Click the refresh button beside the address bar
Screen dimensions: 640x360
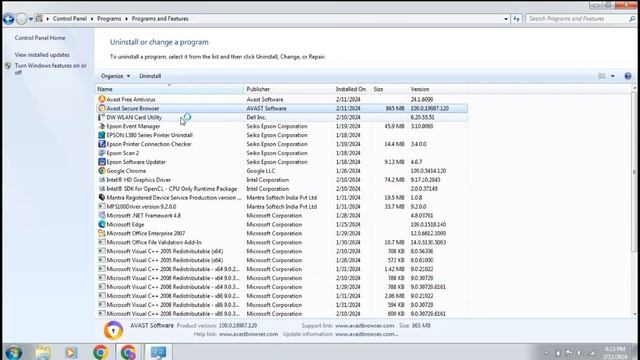(x=516, y=19)
